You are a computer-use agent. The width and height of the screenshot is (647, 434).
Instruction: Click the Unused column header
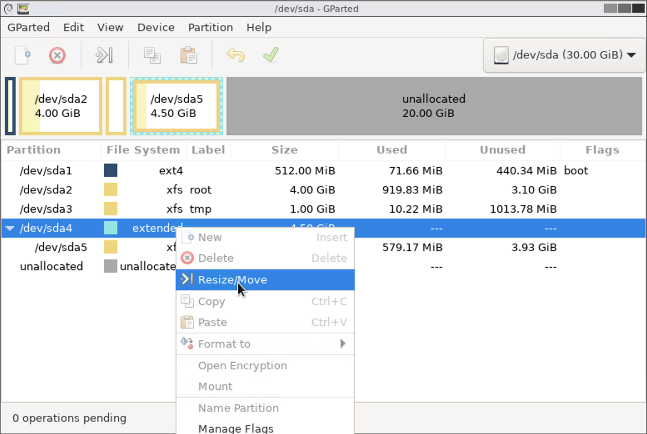pyautogui.click(x=503, y=150)
